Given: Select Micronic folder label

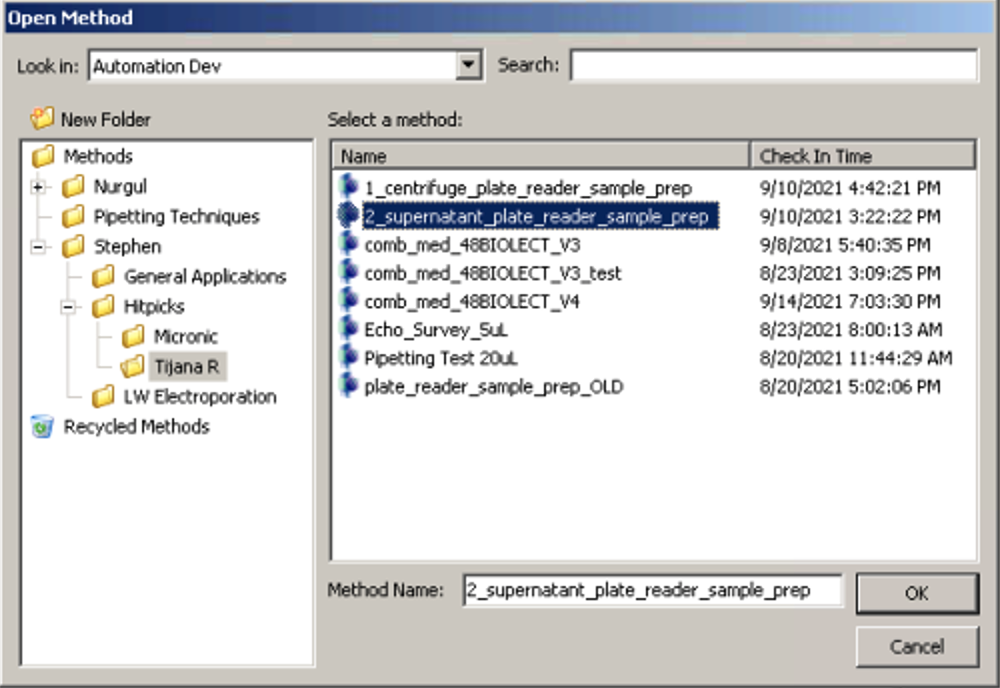Looking at the screenshot, I should [x=186, y=336].
